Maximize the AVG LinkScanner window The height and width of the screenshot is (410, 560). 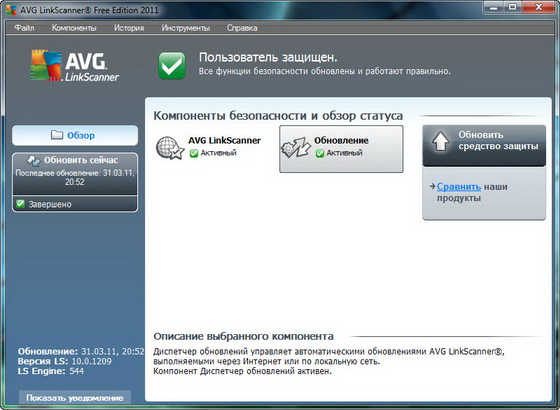point(512,7)
